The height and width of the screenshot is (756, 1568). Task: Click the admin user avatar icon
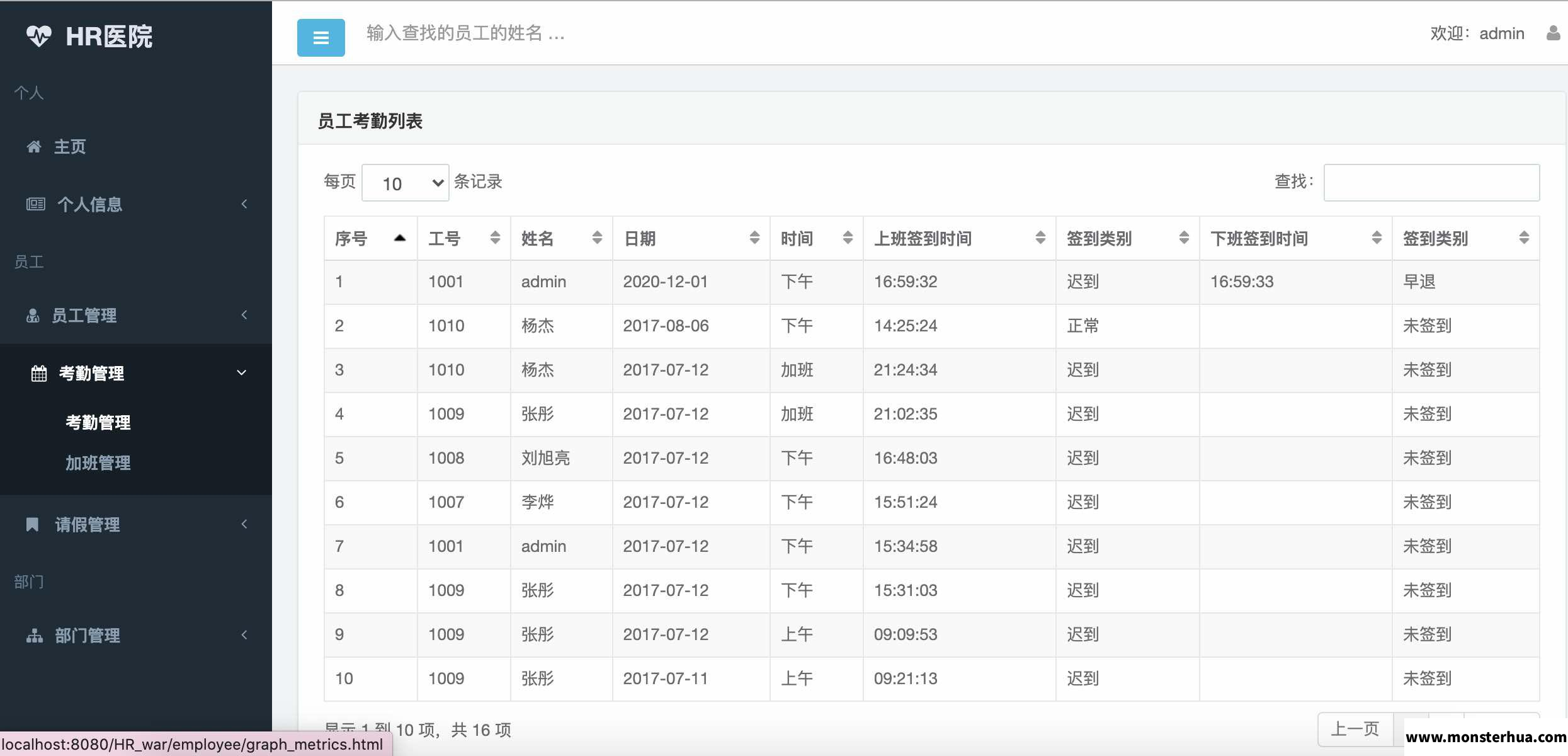point(1553,33)
